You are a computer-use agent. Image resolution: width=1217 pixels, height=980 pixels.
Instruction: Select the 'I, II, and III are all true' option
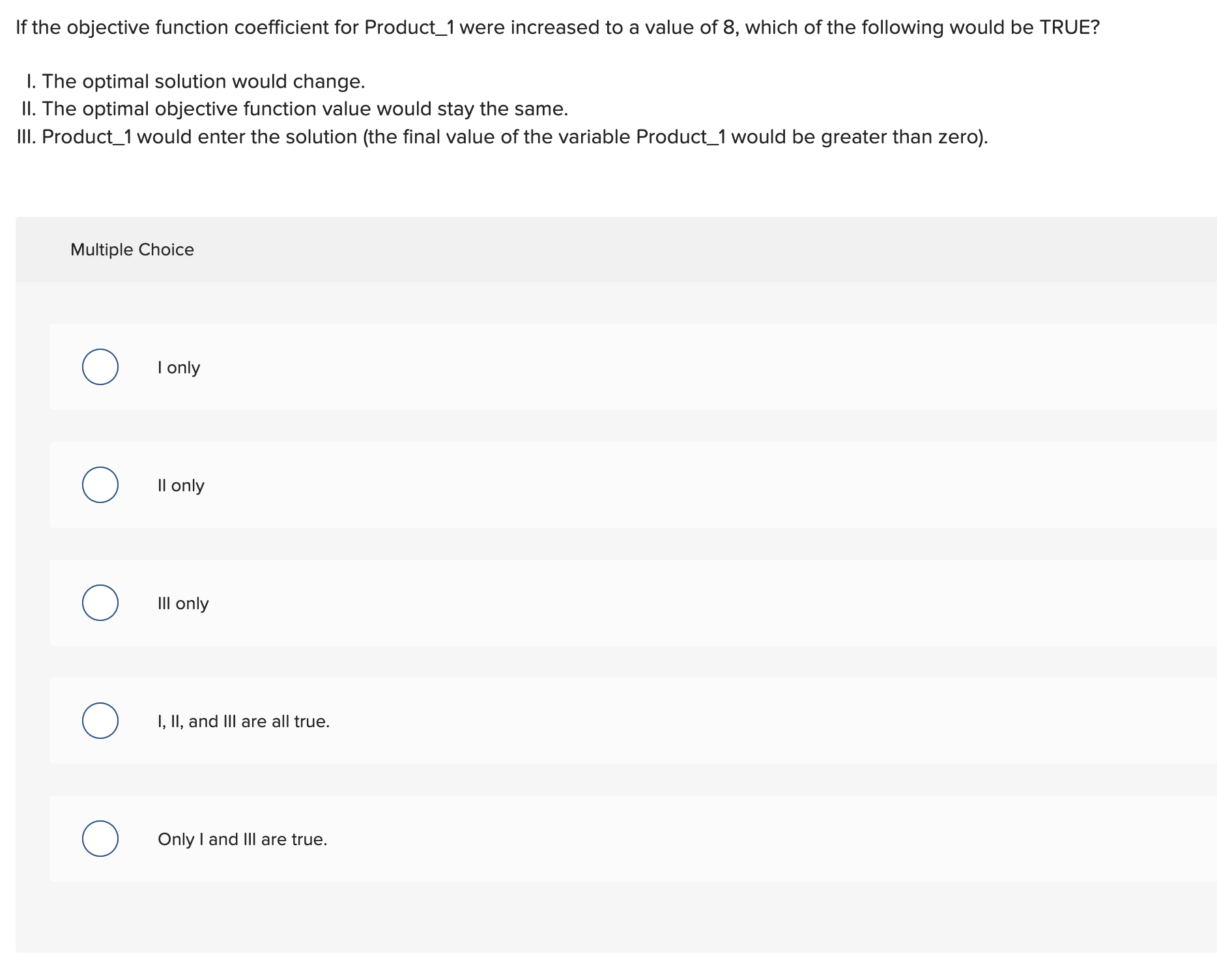coord(100,721)
